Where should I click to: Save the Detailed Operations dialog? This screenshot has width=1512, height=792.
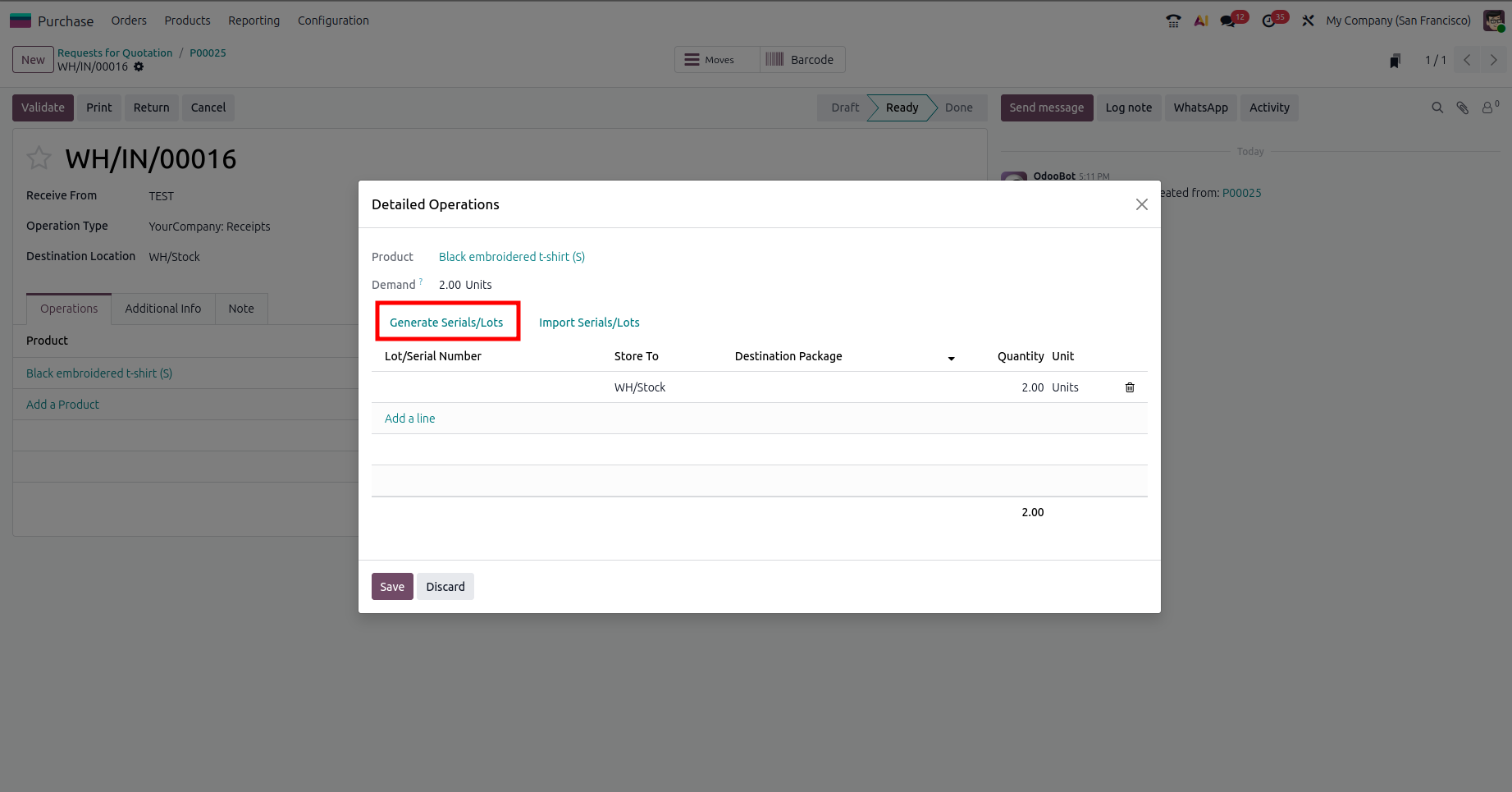392,587
